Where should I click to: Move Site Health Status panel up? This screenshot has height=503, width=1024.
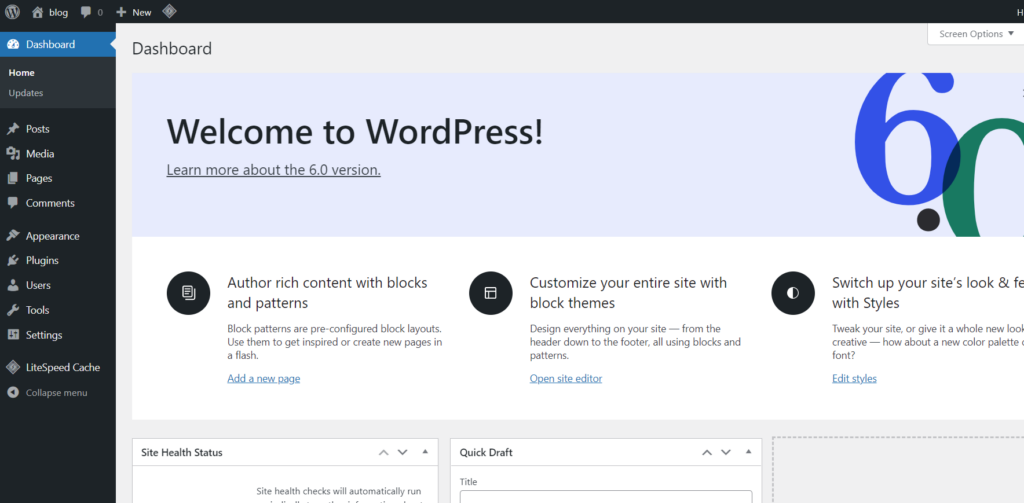point(384,452)
